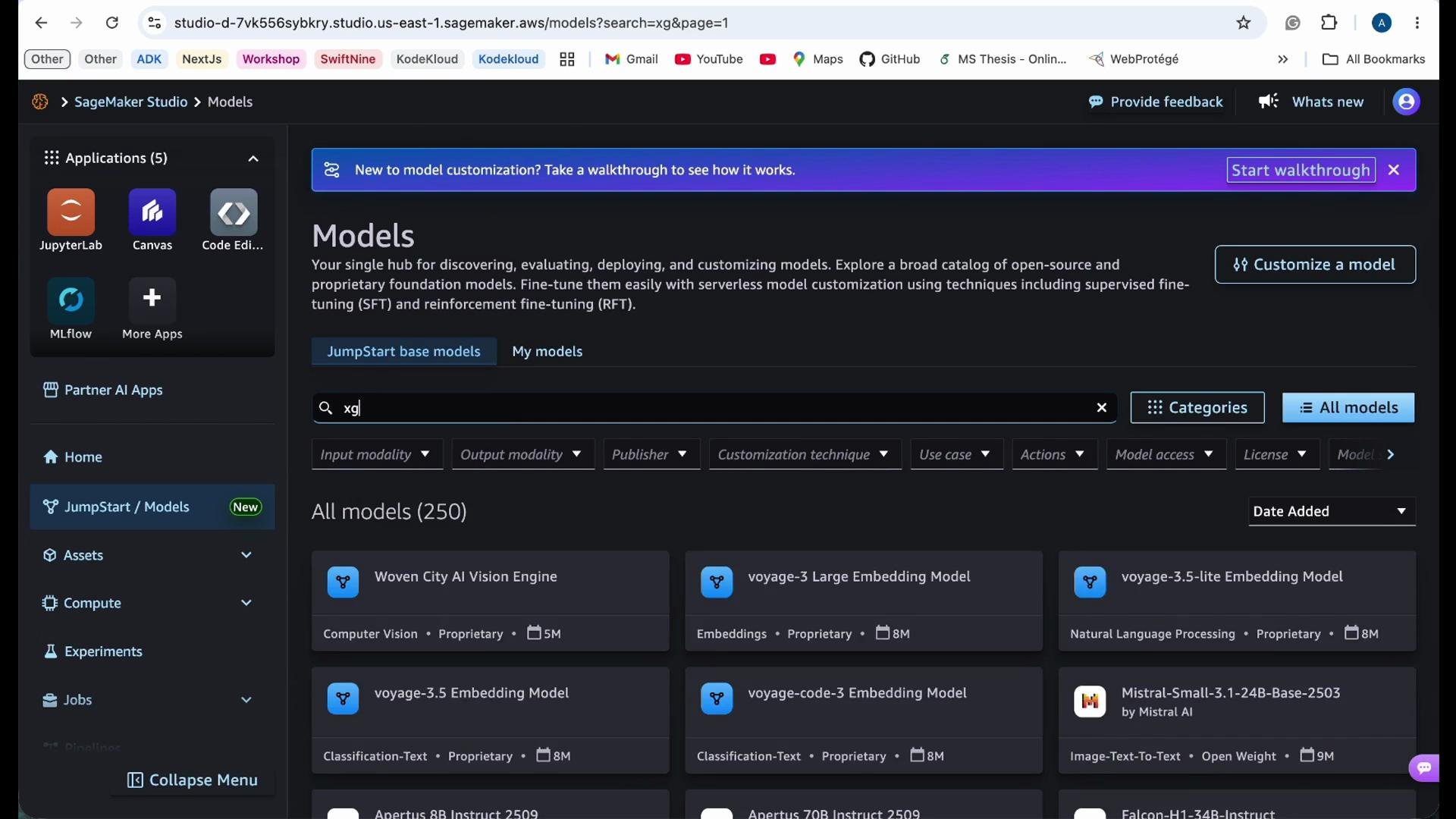The width and height of the screenshot is (1456, 819).
Task: Open the JupyterLab application
Action: coord(71,220)
